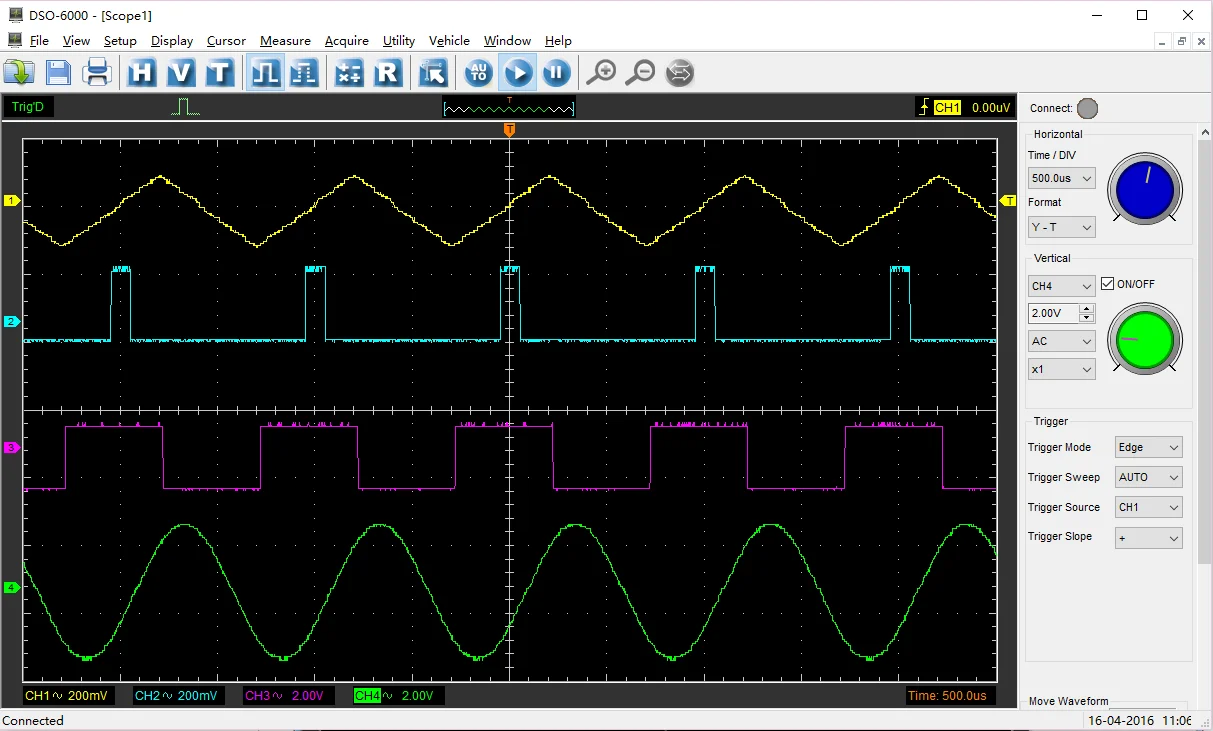Toggle the channel ON/OFF checkbox
Image resolution: width=1213 pixels, height=731 pixels.
pyautogui.click(x=1107, y=284)
